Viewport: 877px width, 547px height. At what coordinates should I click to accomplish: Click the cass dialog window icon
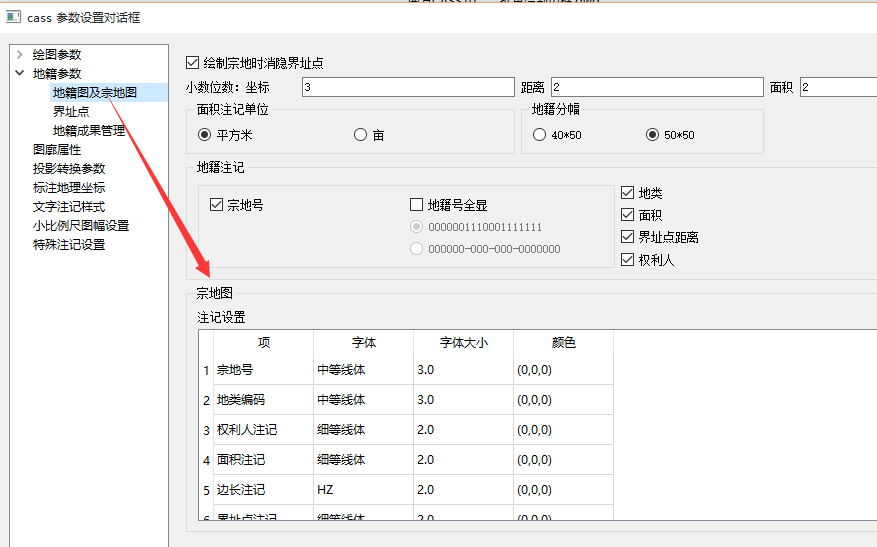click(x=13, y=17)
